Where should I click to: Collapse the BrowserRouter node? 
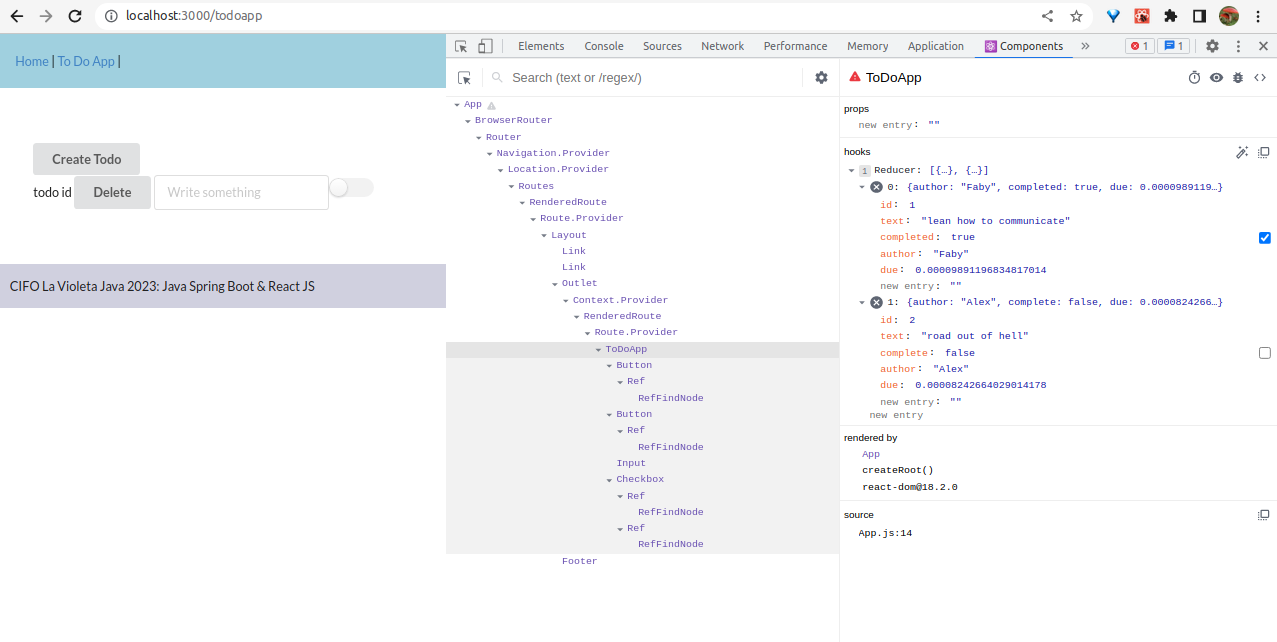click(468, 120)
